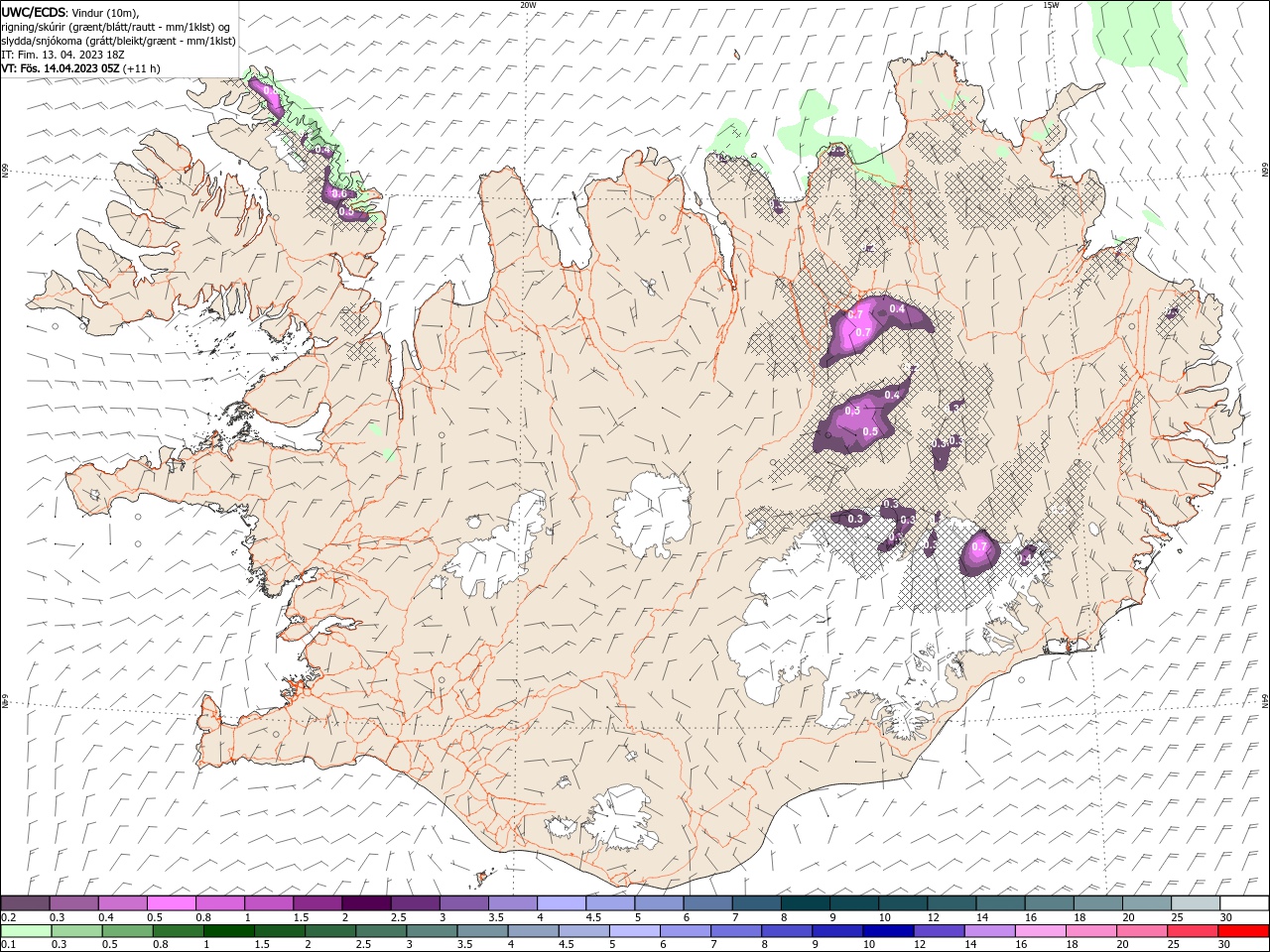
Task: Select the light pink 16 swatch in lower legend
Action: click(x=1042, y=931)
